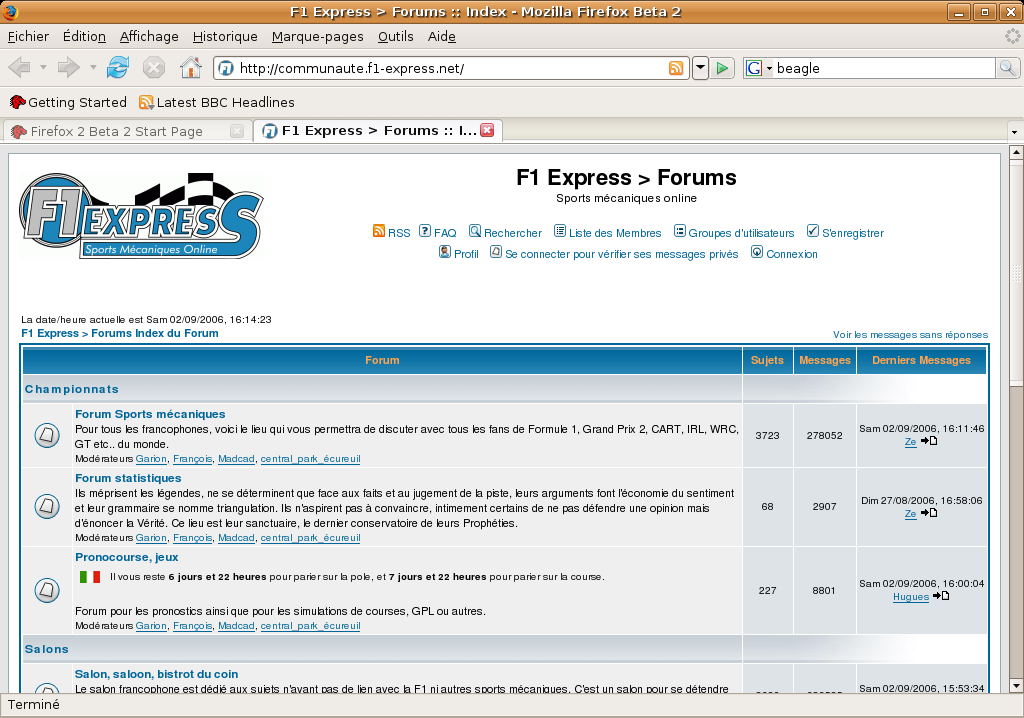Select the F1 Express Forums tab
Screen dimensions: 1024x718
(377, 131)
